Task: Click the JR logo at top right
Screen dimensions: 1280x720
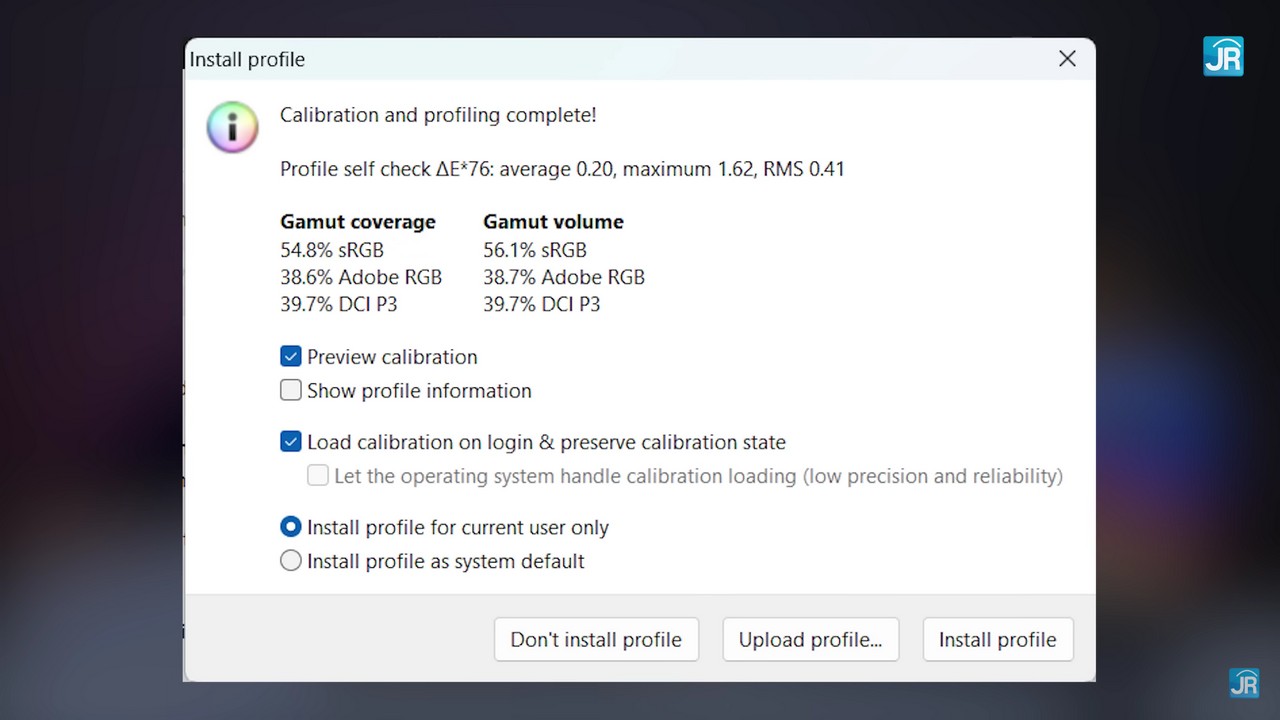Action: tap(1223, 57)
